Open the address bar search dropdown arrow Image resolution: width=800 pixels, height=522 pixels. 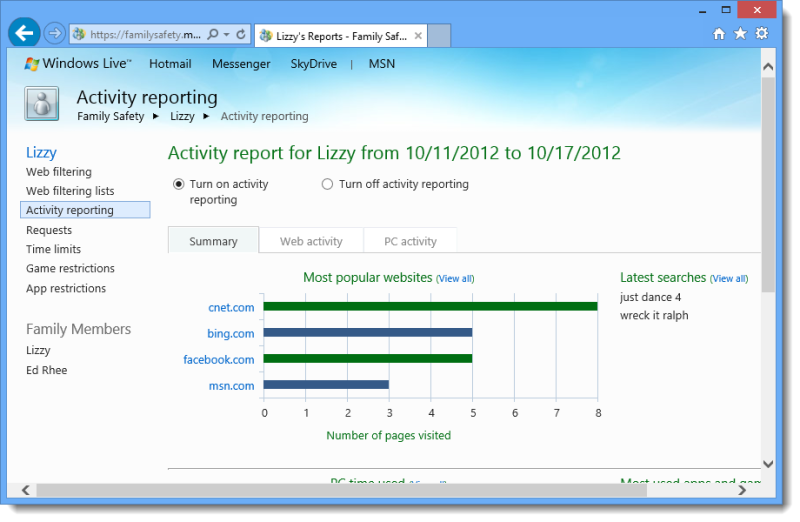[x=227, y=34]
